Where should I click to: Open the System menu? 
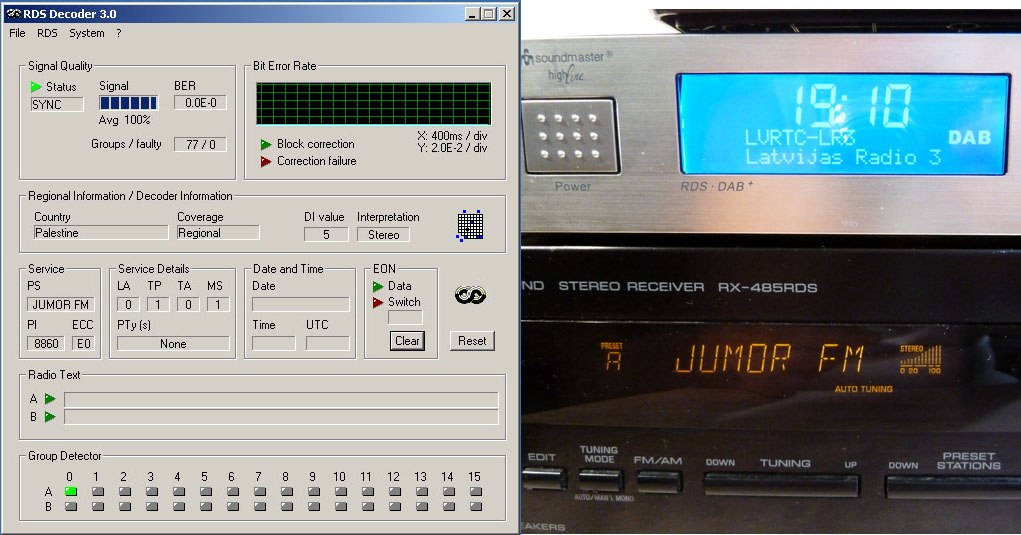pyautogui.click(x=87, y=33)
